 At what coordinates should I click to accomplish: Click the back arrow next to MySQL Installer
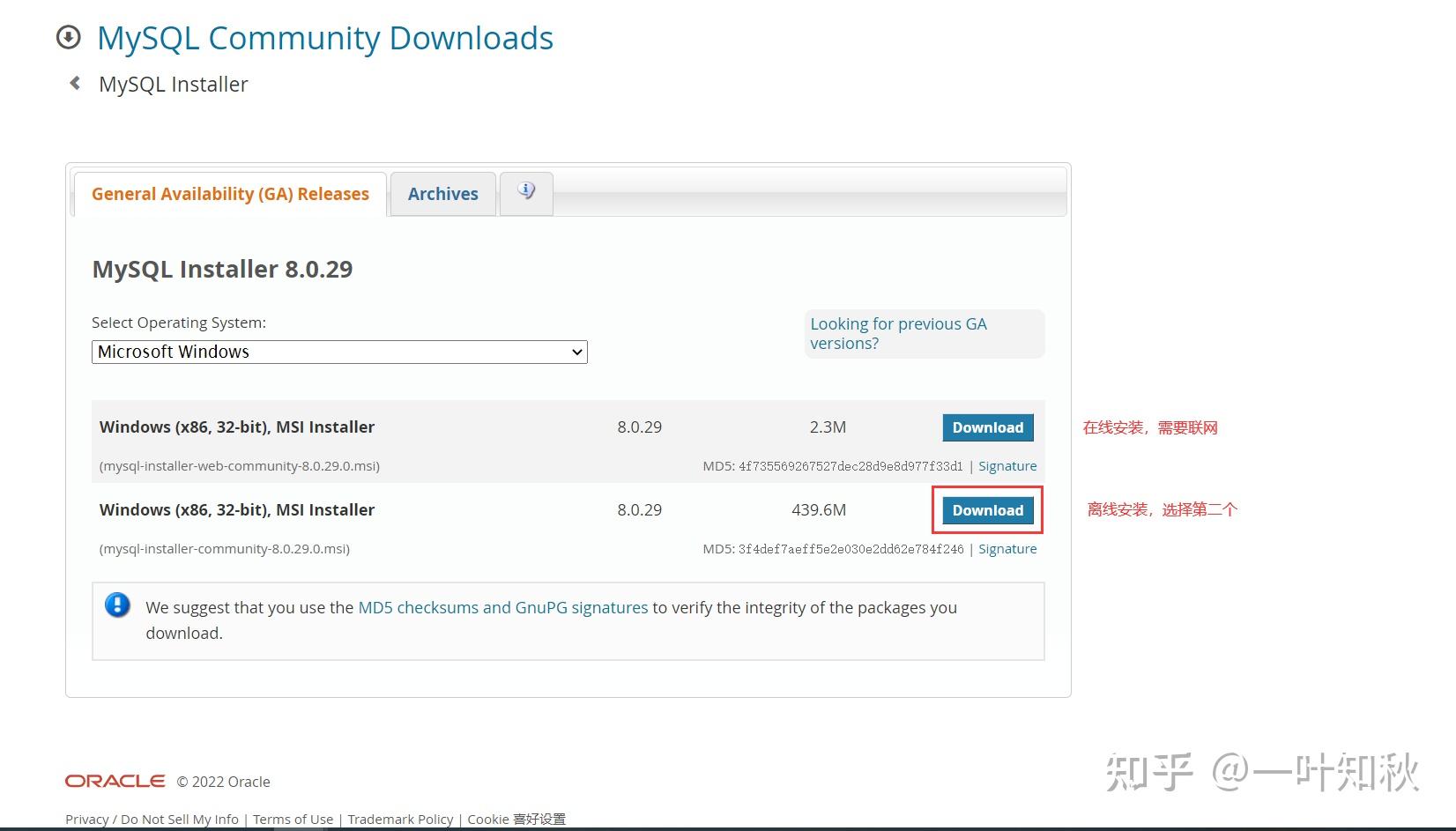pyautogui.click(x=75, y=83)
